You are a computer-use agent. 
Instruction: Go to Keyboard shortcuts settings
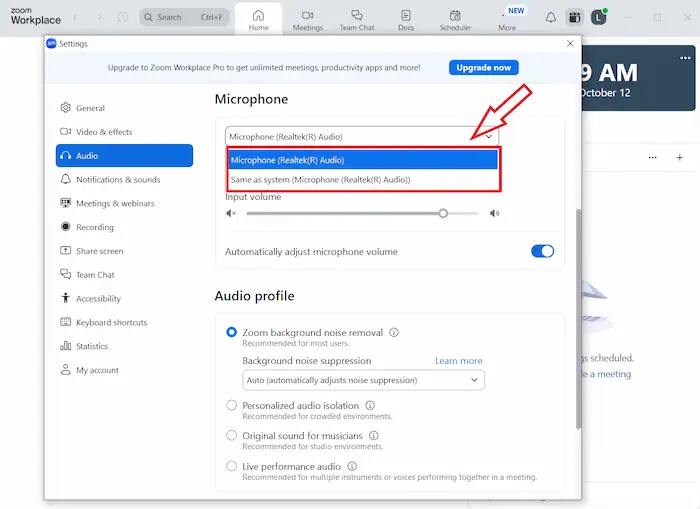pyautogui.click(x=111, y=323)
